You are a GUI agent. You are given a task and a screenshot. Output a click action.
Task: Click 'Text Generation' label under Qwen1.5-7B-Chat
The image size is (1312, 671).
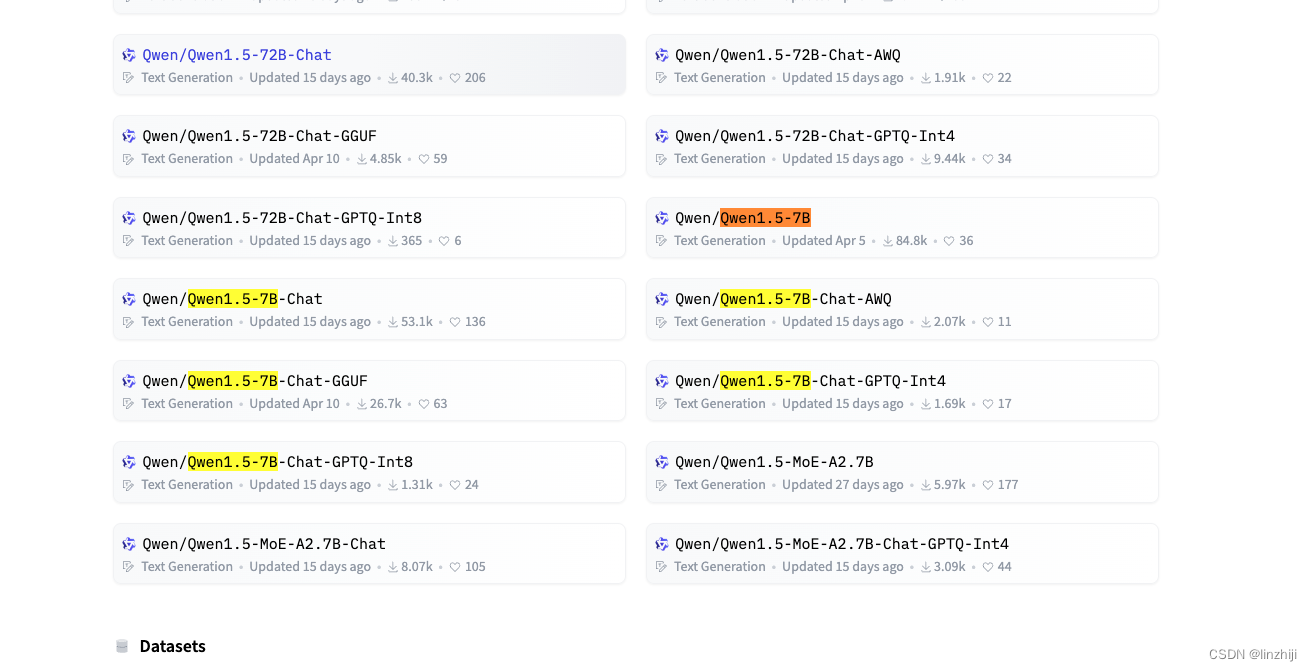pos(187,322)
